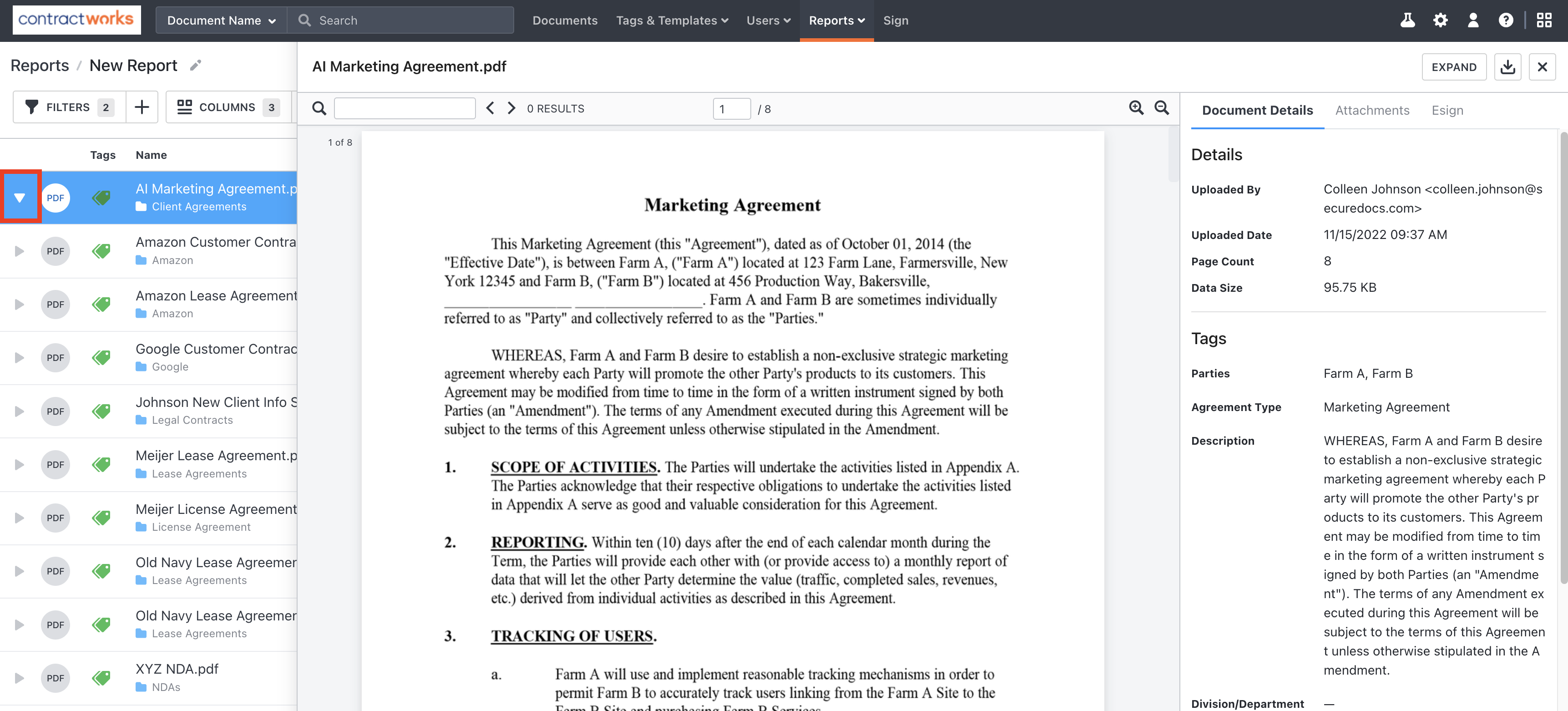The image size is (1568, 711).
Task: Download the AI Marketing Agreement PDF
Action: pyautogui.click(x=1508, y=67)
